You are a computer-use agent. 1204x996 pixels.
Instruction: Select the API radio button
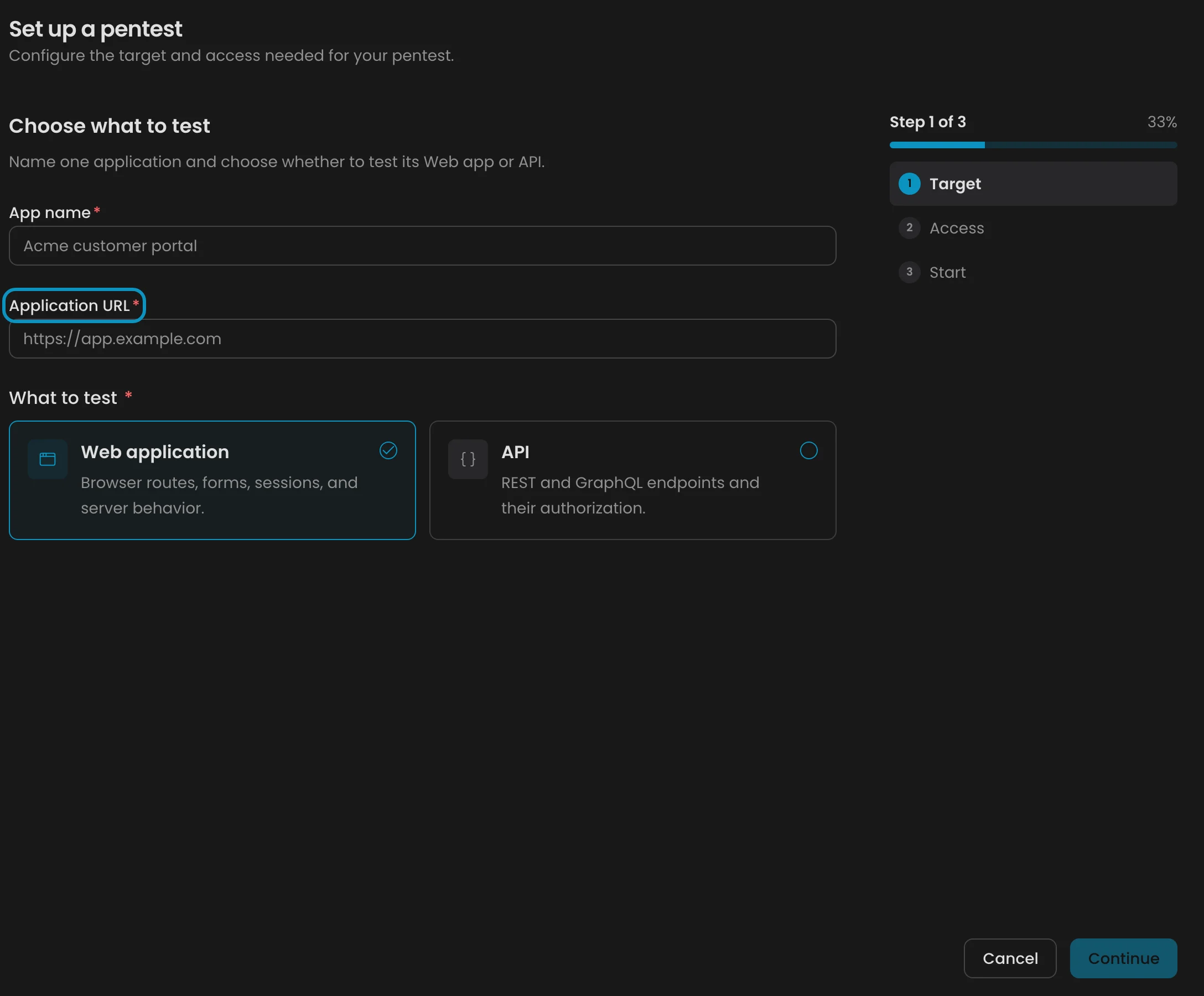click(x=808, y=451)
